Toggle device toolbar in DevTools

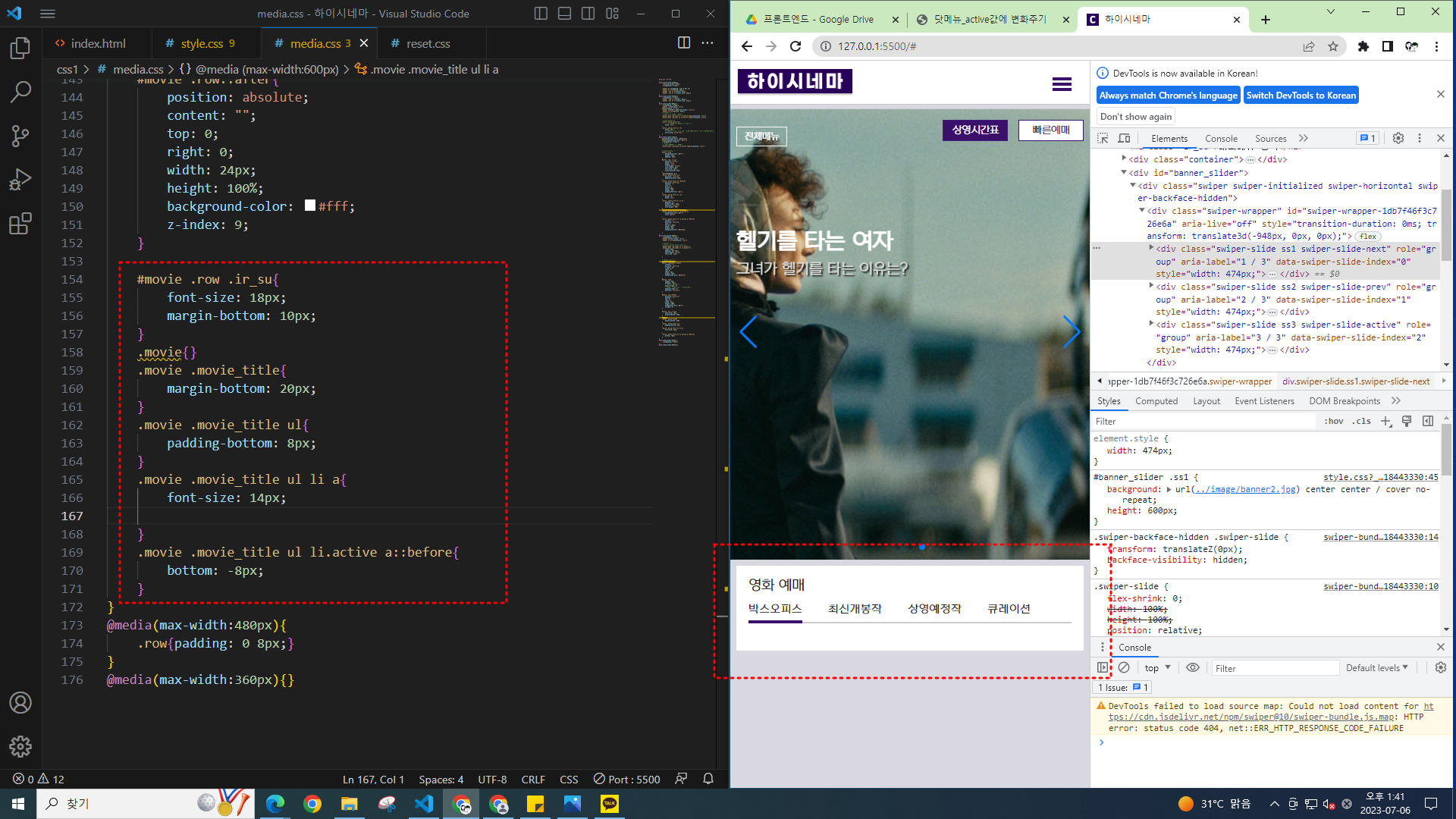[1124, 138]
